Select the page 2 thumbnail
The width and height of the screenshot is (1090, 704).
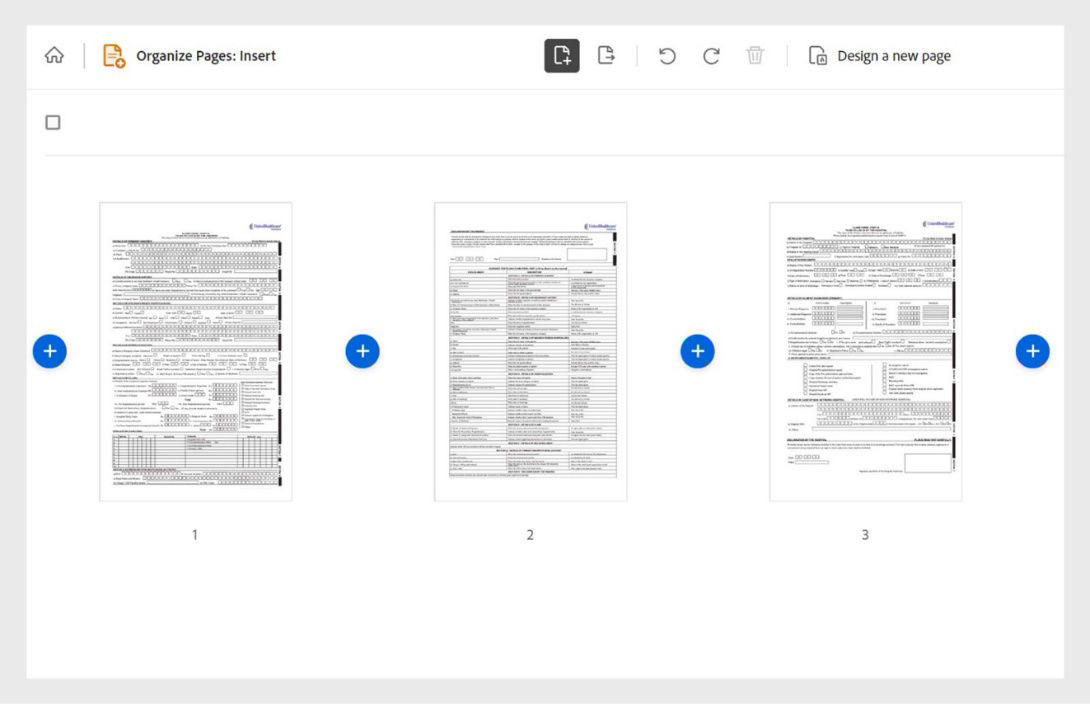pos(530,350)
